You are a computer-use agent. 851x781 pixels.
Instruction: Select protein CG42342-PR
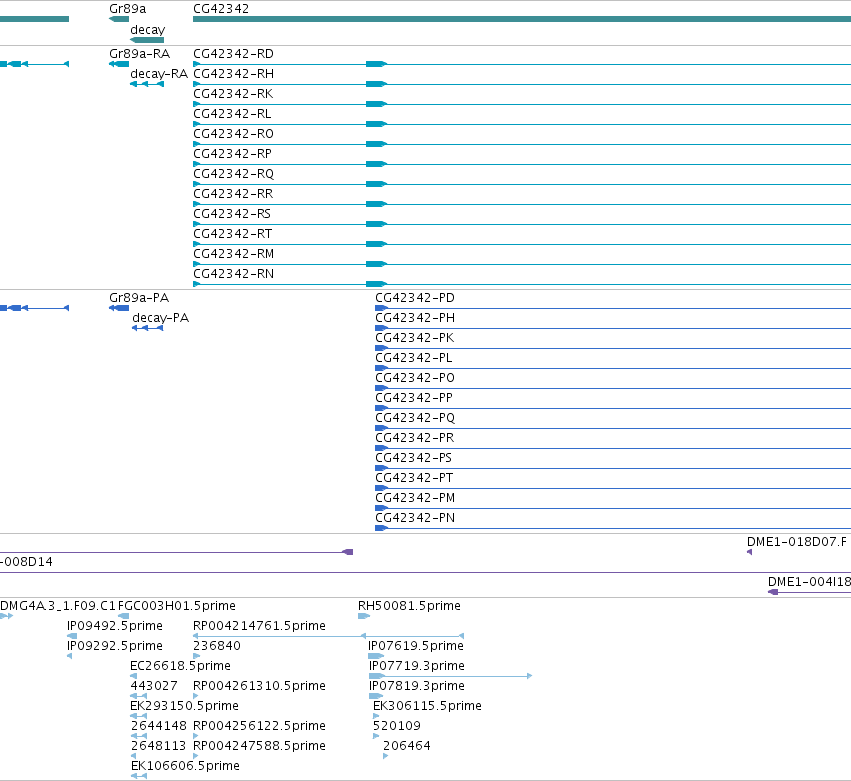(x=415, y=438)
